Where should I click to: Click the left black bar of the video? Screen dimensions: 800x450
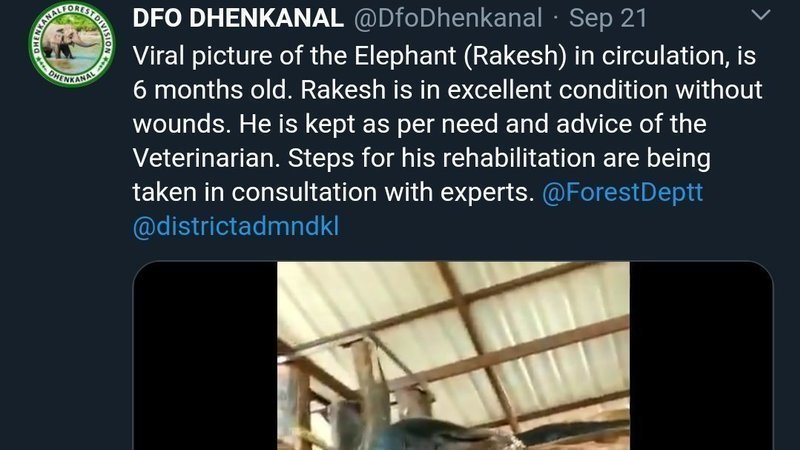click(206, 356)
